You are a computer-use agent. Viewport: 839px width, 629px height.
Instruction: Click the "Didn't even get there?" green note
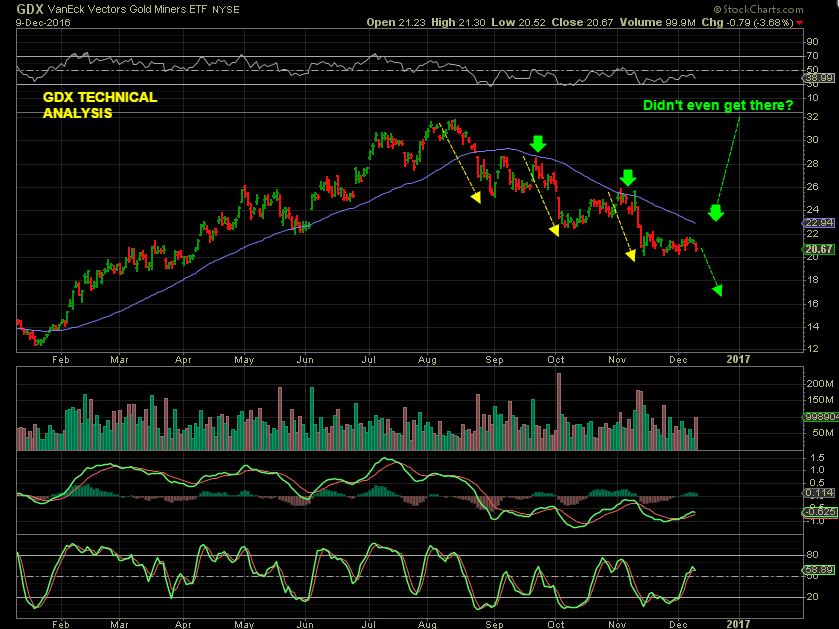[718, 105]
